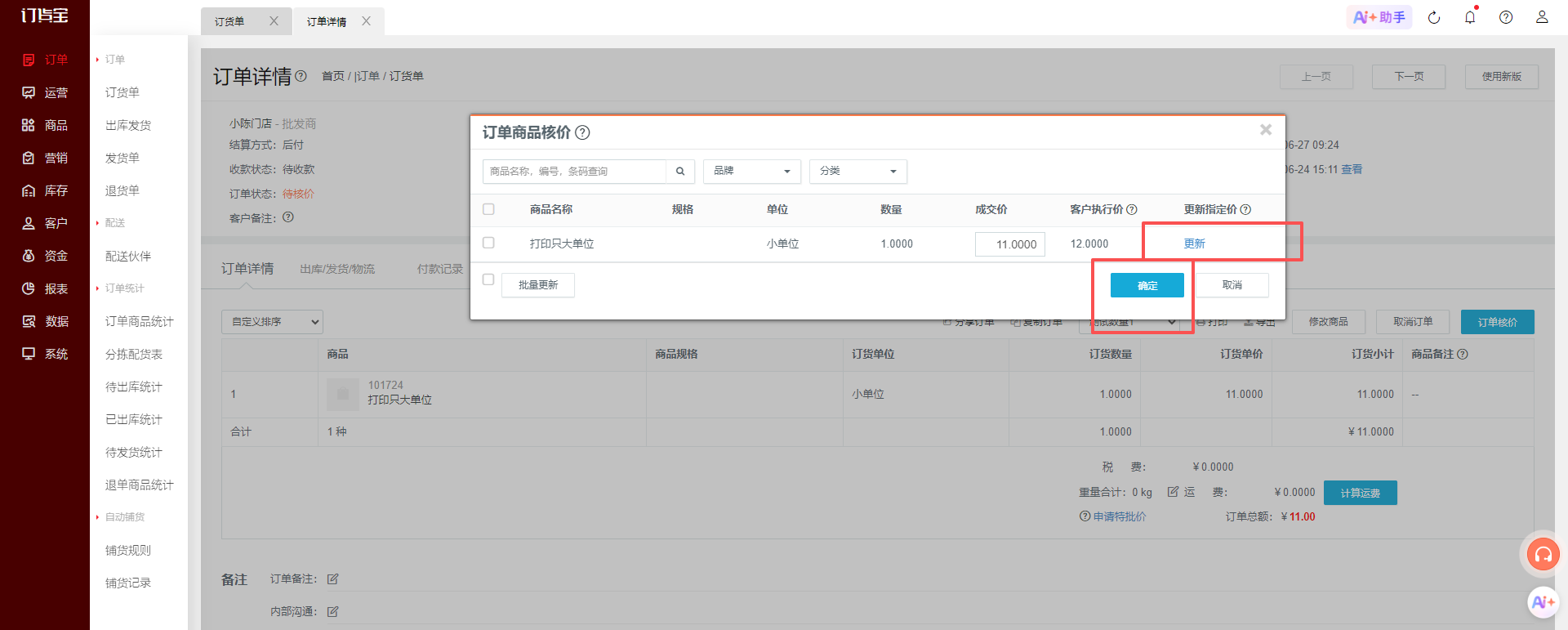Click the 成交价 input showing 11.0000

(1010, 244)
